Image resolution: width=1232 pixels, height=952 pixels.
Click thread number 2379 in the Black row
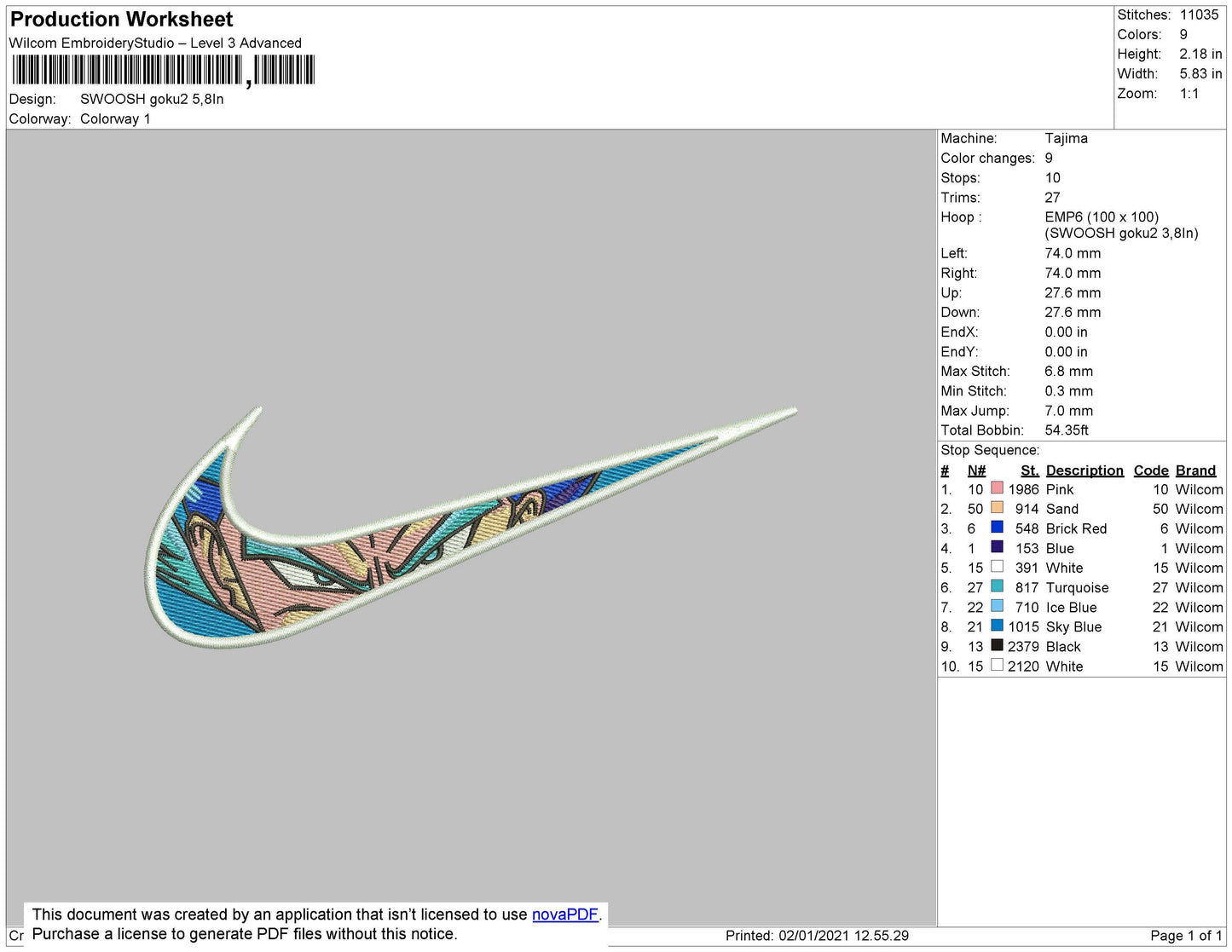(1023, 647)
